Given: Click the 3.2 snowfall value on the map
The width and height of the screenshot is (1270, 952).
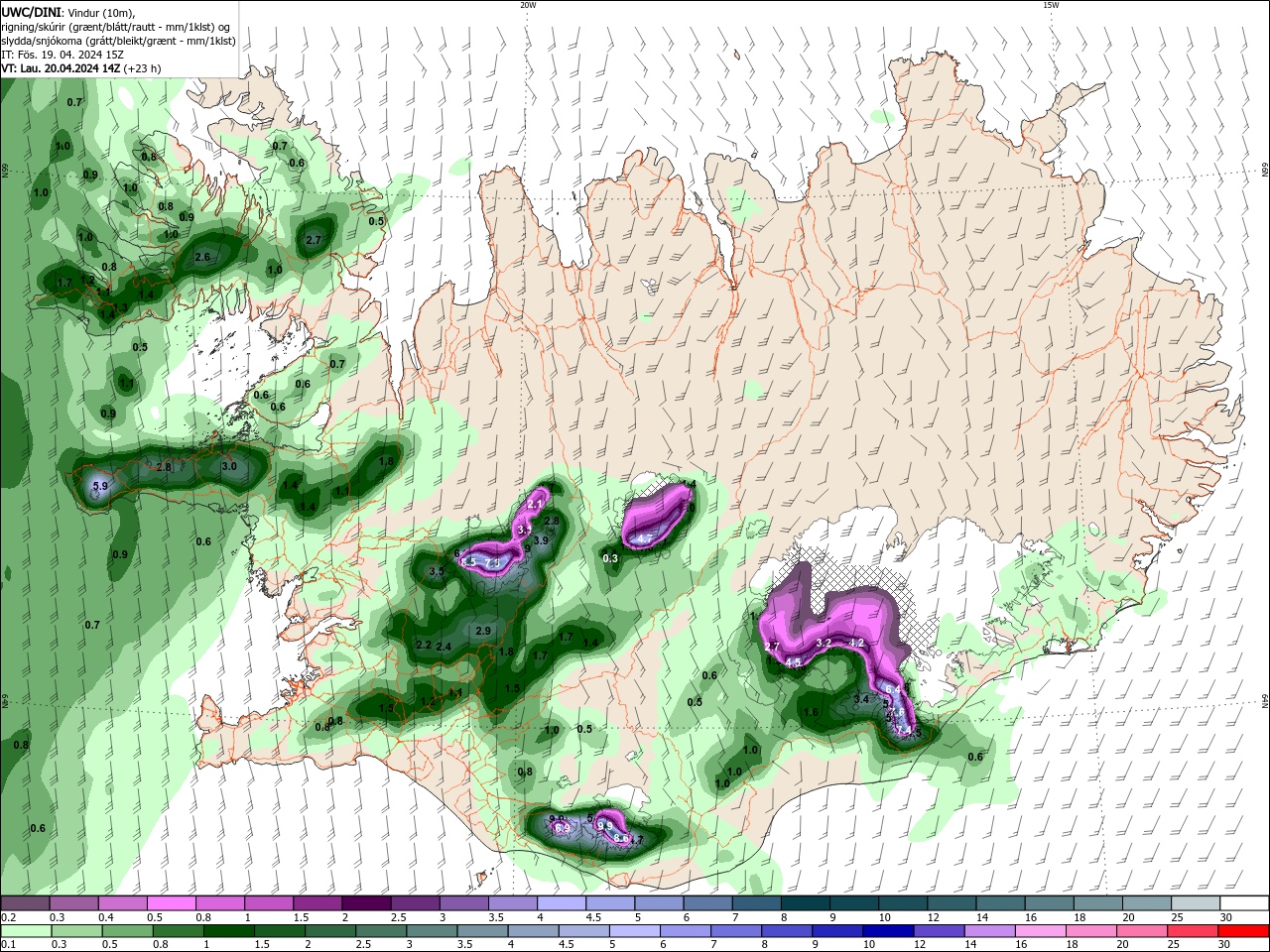Looking at the screenshot, I should click(x=823, y=643).
